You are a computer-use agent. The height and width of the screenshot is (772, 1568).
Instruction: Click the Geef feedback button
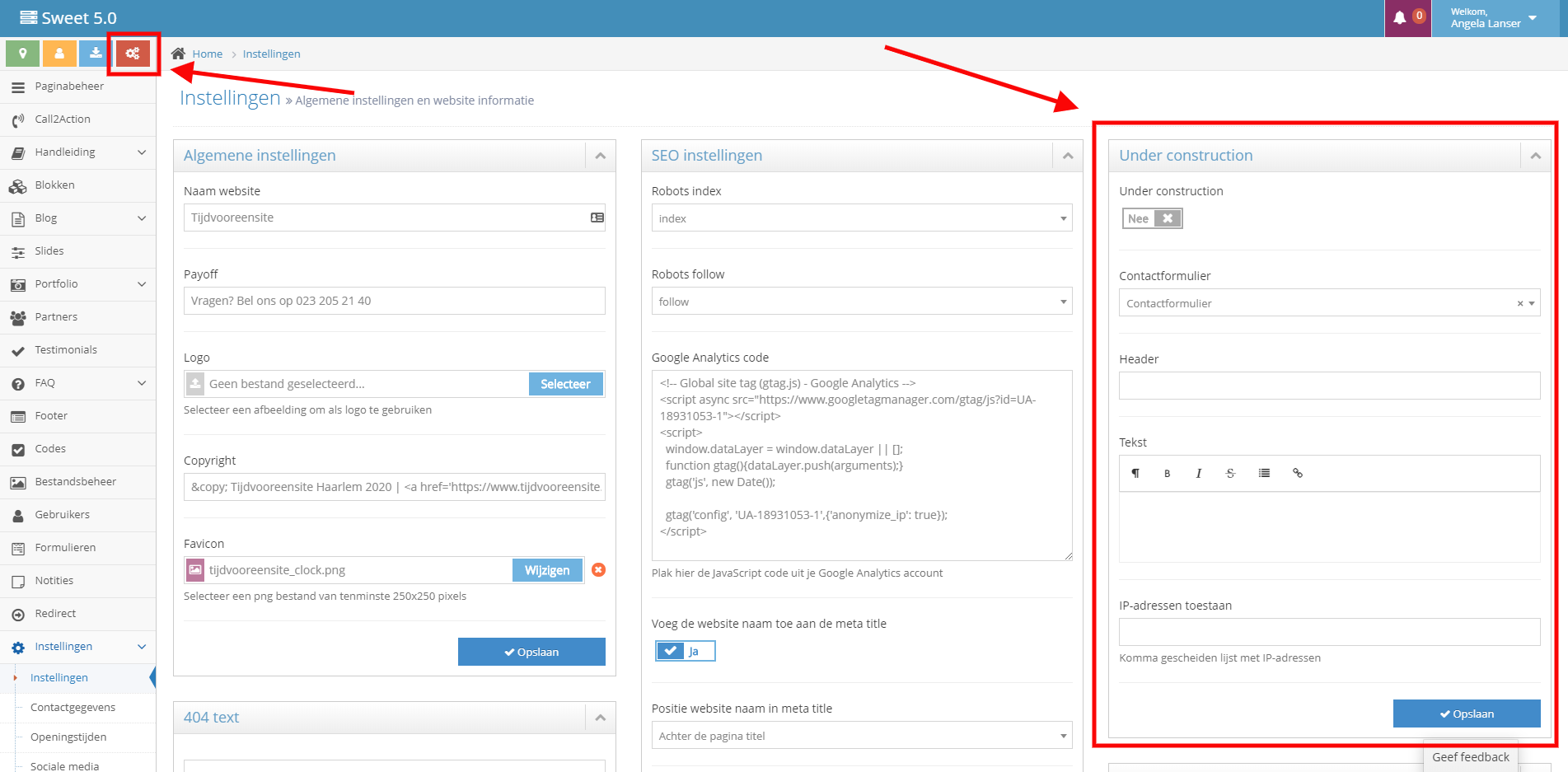pyautogui.click(x=1471, y=757)
